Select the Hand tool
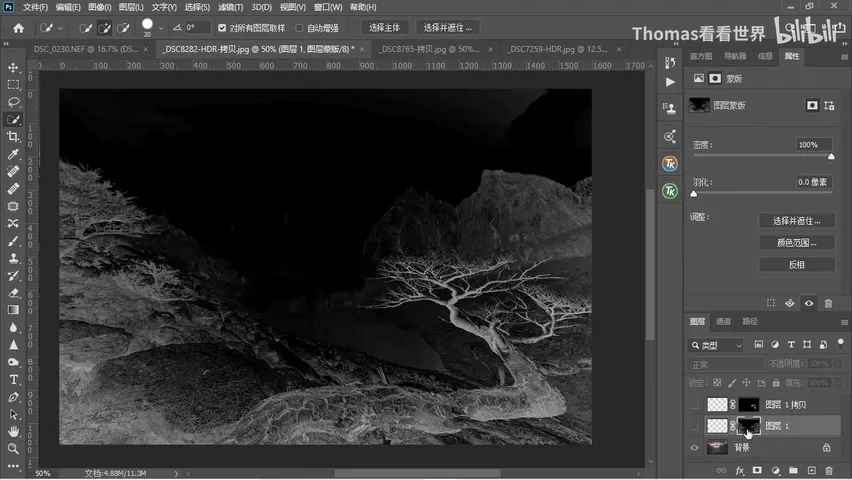The image size is (852, 480). coord(13,432)
